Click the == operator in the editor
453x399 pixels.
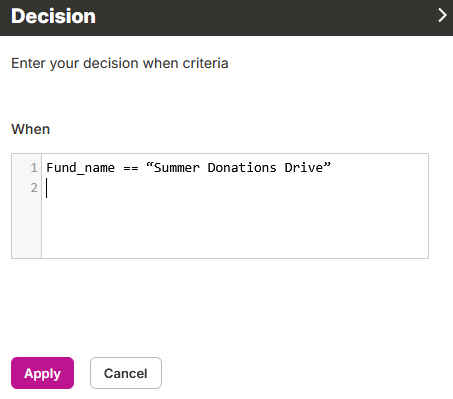click(x=131, y=168)
